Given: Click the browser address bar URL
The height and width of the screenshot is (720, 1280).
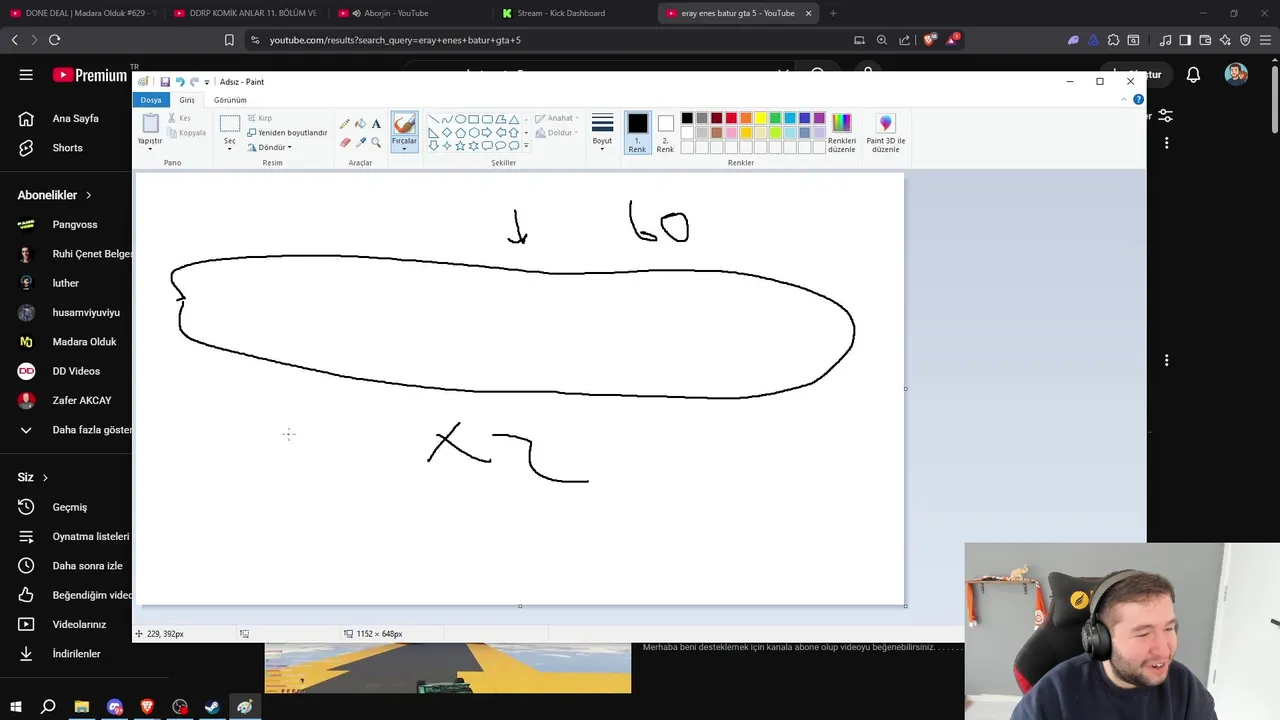Looking at the screenshot, I should point(395,40).
